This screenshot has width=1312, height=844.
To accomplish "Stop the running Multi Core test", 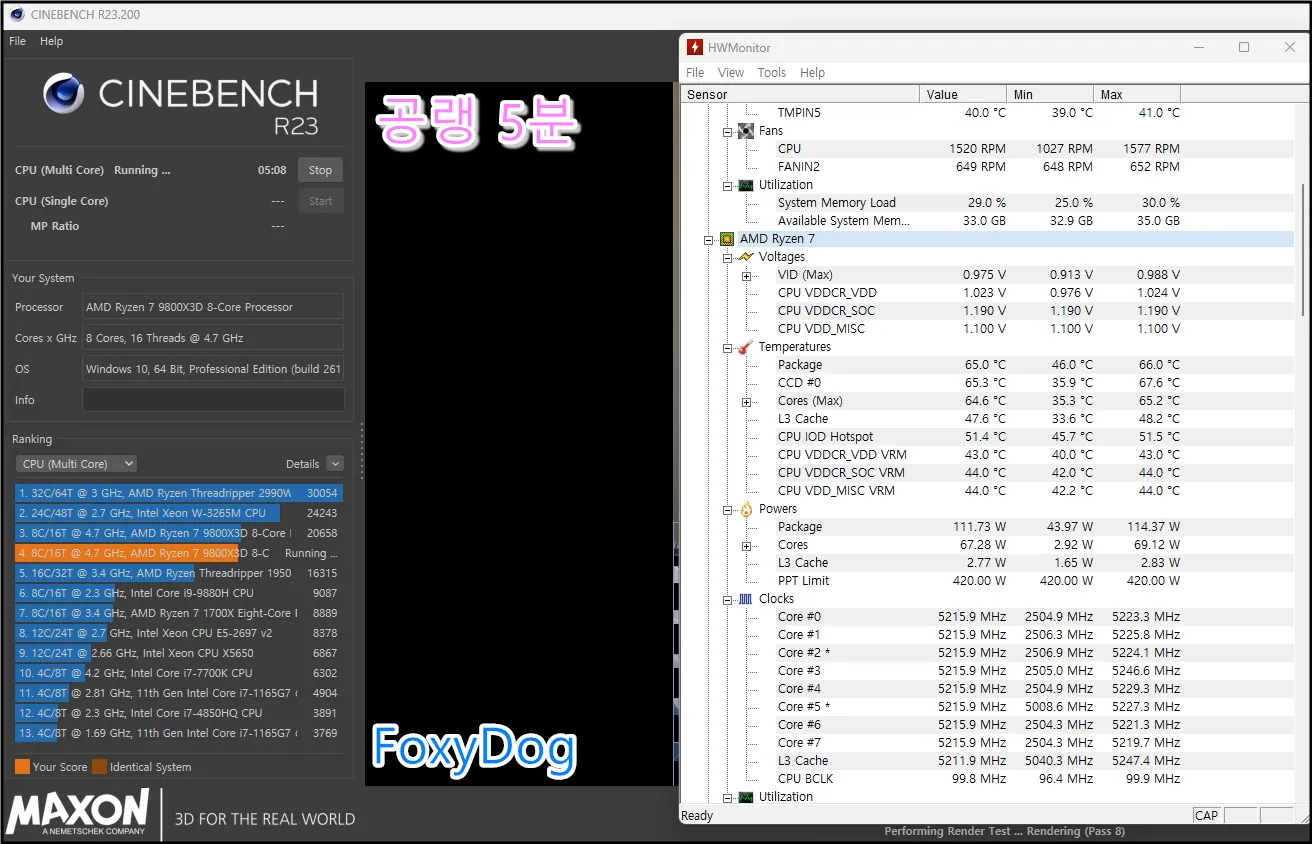I will (320, 170).
